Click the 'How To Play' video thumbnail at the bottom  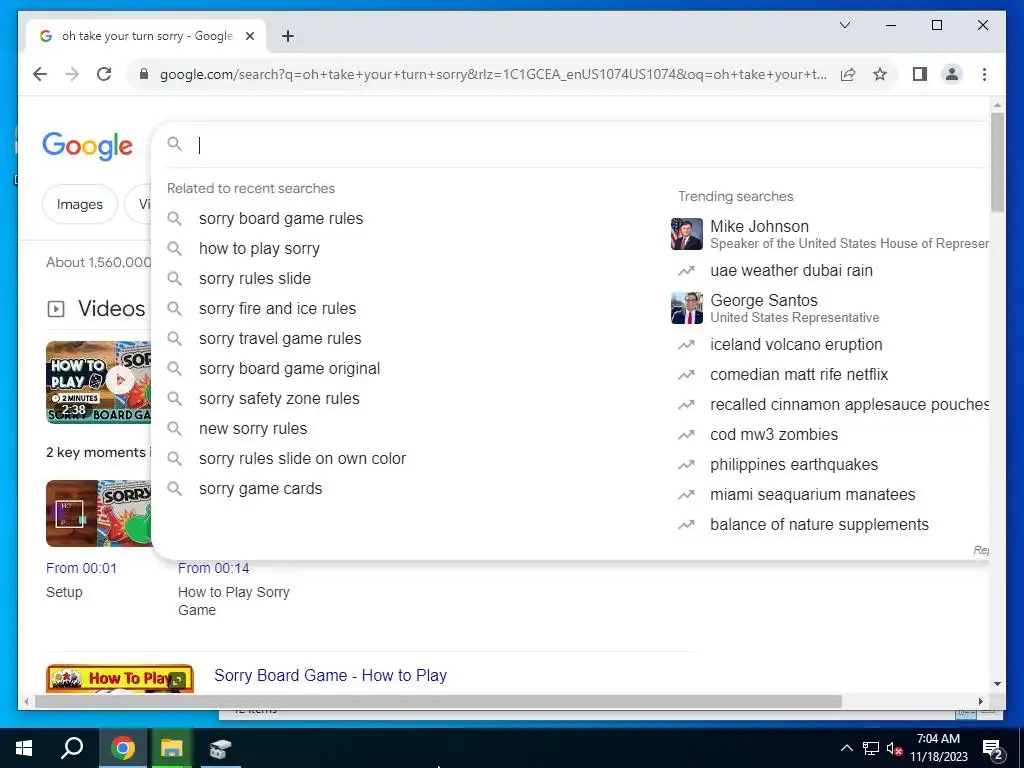(x=120, y=679)
